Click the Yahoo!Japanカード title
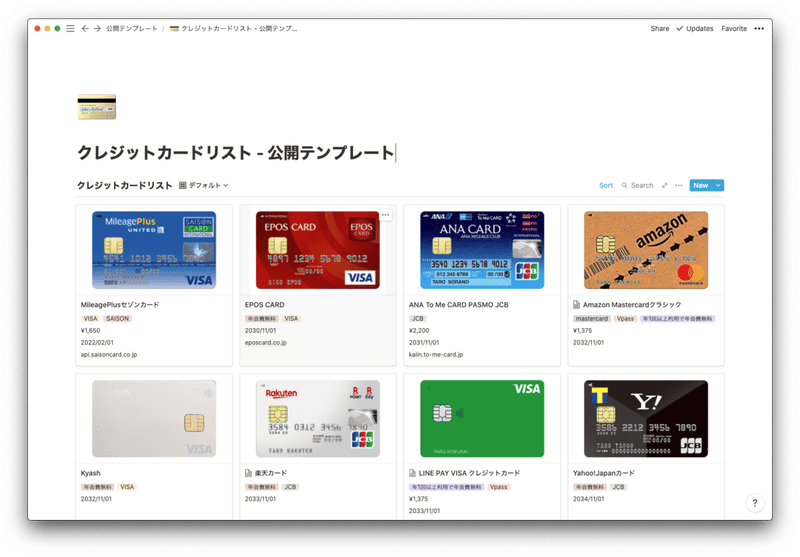Screen dimensions: 800x557 pyautogui.click(x=604, y=473)
